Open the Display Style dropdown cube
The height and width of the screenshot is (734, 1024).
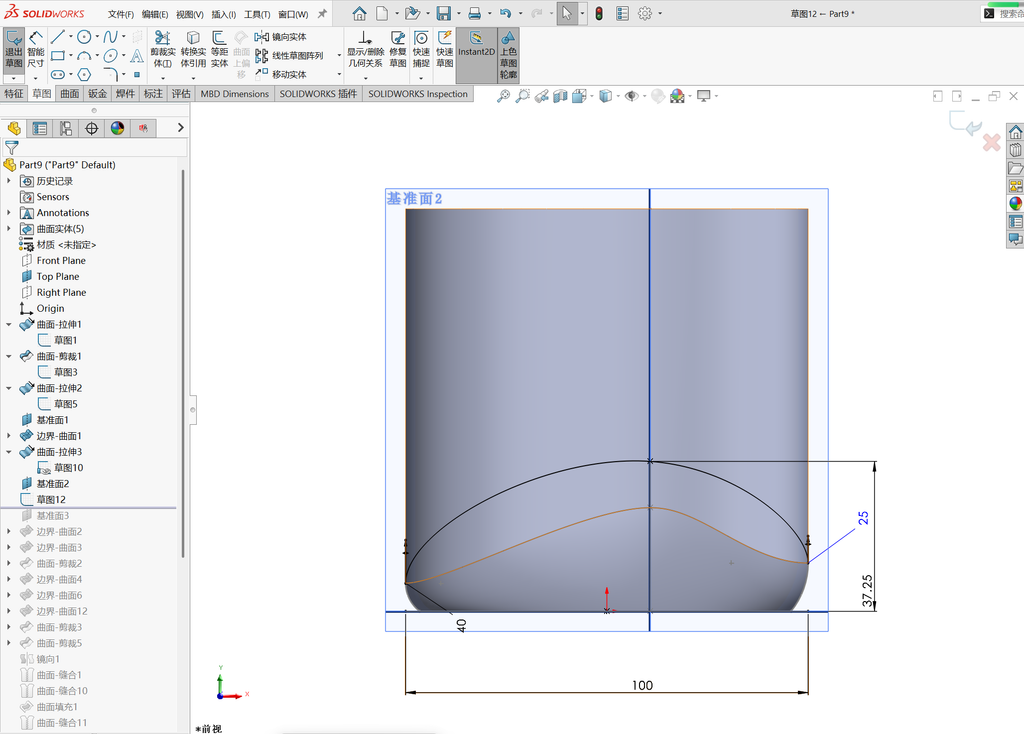(x=605, y=96)
